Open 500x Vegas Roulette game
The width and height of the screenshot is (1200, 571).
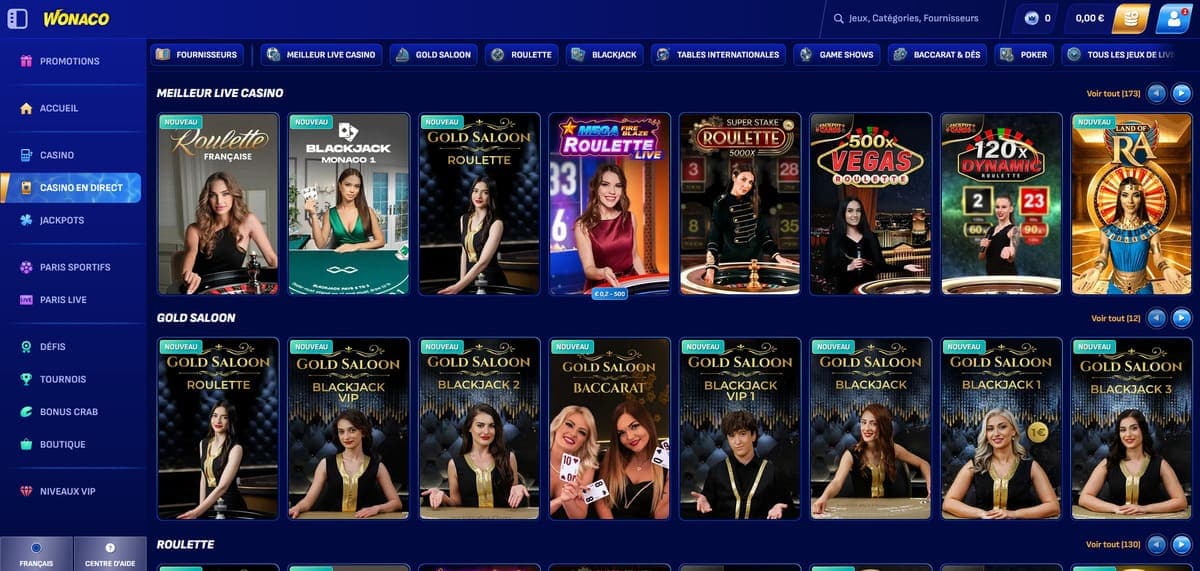point(870,204)
